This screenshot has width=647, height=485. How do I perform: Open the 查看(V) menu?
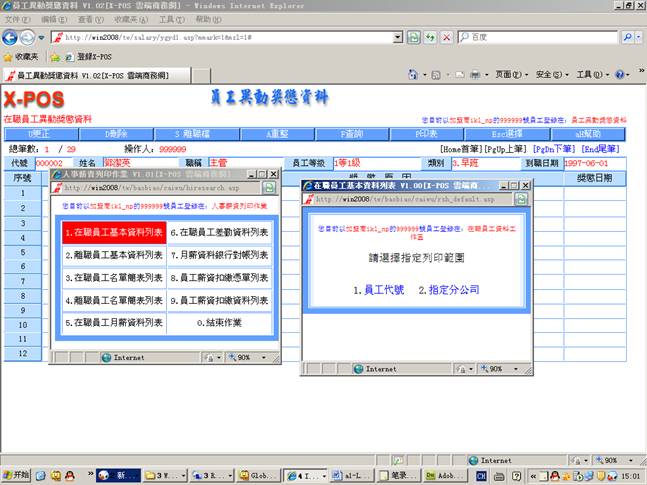click(90, 19)
